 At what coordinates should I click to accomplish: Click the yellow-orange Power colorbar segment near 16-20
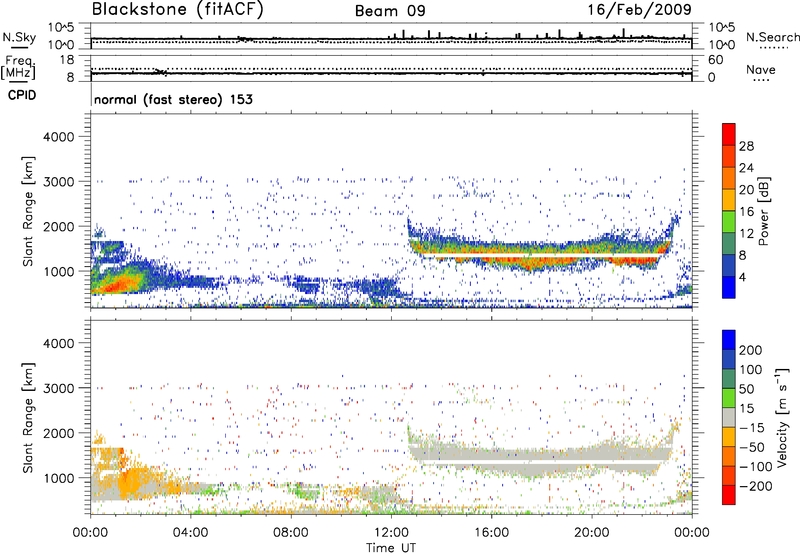(x=729, y=199)
